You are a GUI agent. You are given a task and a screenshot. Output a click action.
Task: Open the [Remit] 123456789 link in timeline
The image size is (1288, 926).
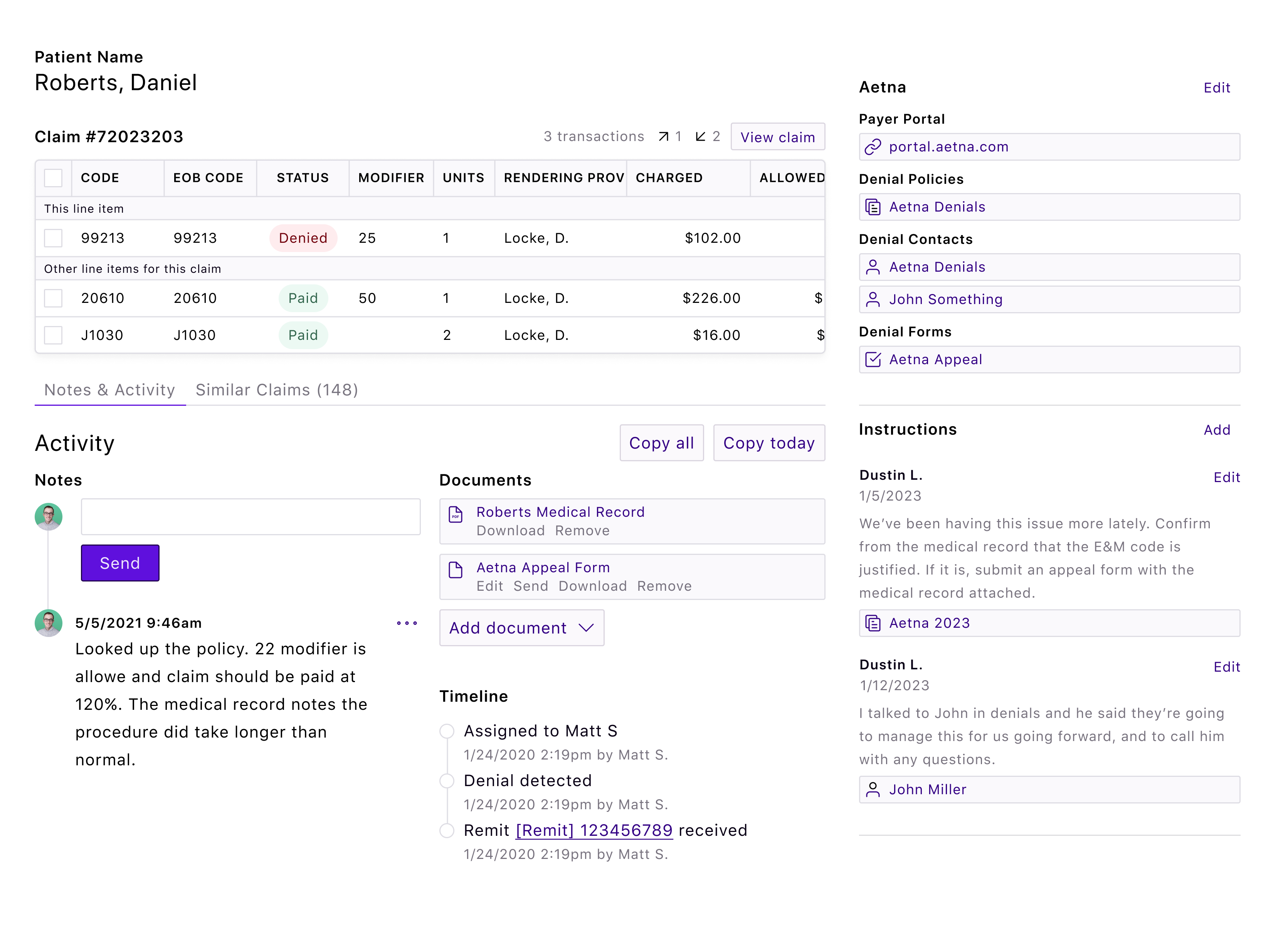(x=594, y=830)
